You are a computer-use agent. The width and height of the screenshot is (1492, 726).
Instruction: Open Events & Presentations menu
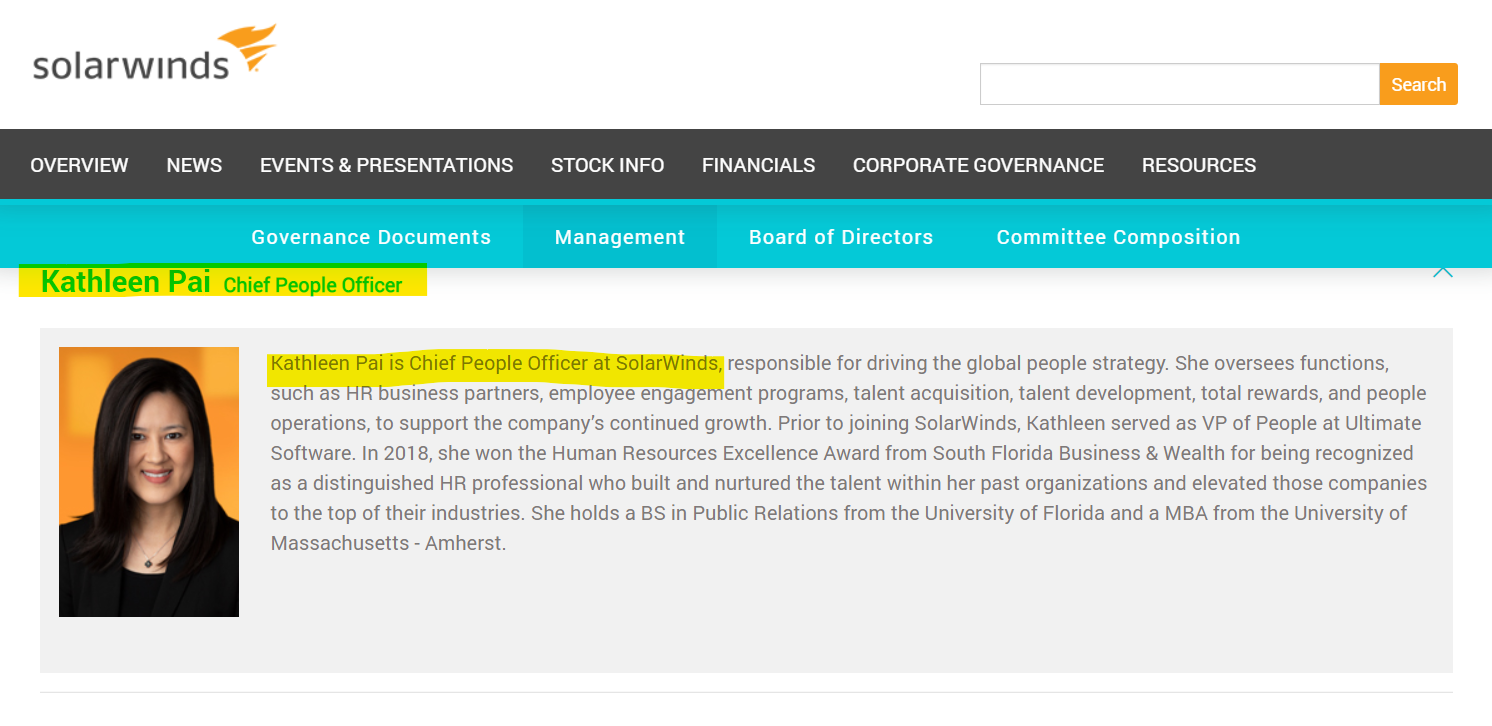(386, 165)
